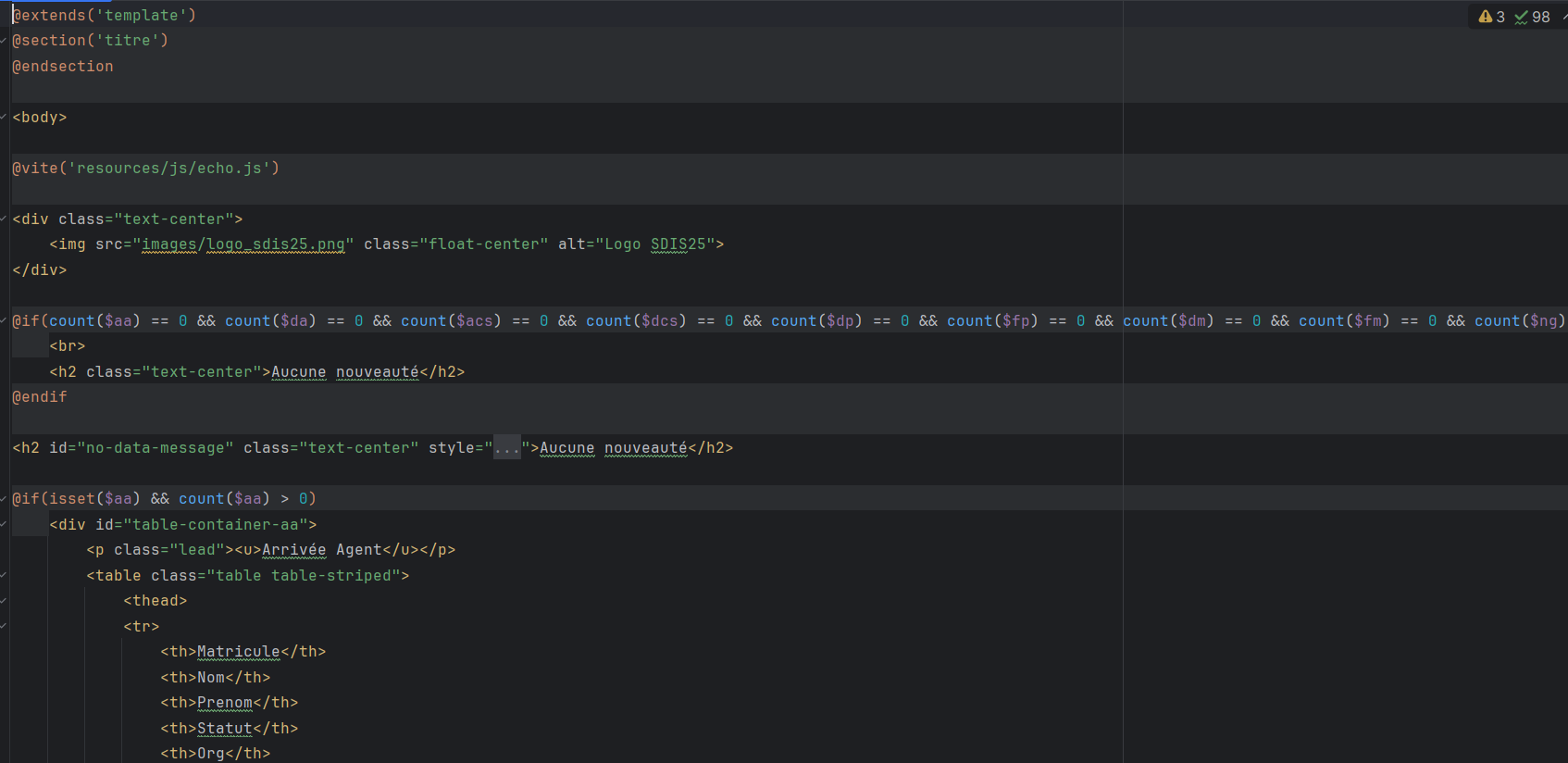Click the yellow warning triangle icon
Screen dimensions: 1568x763
tap(1485, 17)
